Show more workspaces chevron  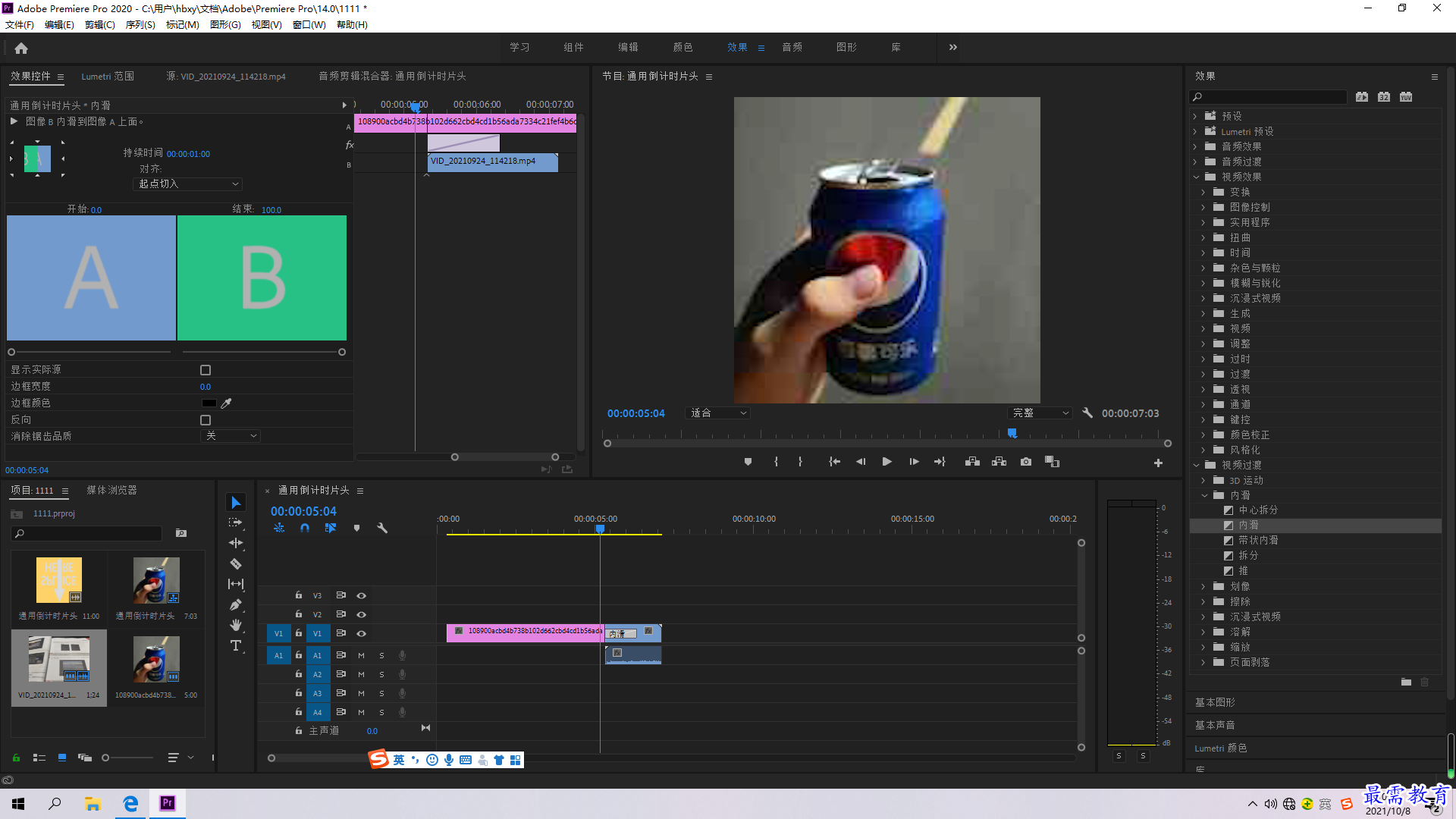tap(953, 47)
